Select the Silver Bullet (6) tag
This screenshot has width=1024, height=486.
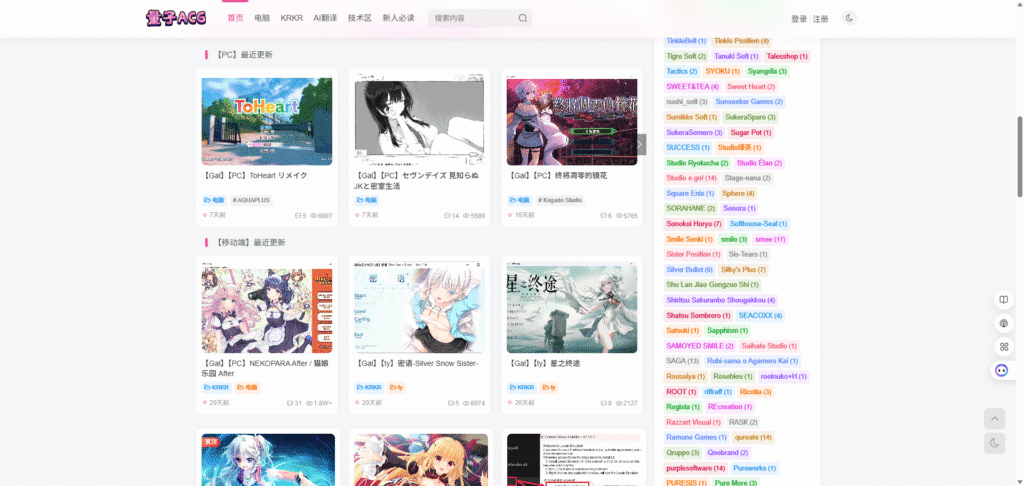tap(690, 269)
